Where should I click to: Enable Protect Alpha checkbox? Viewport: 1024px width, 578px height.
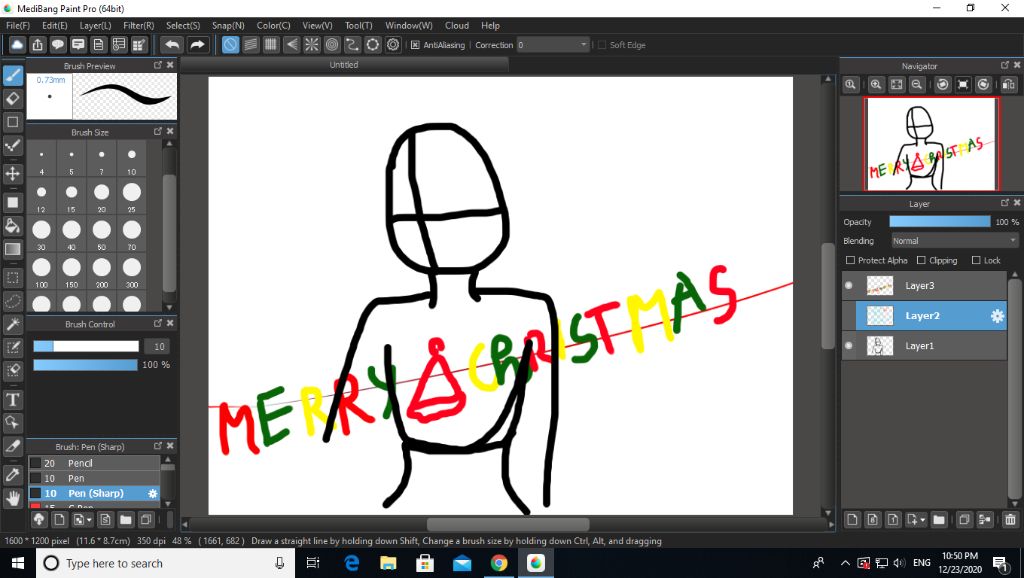[850, 260]
